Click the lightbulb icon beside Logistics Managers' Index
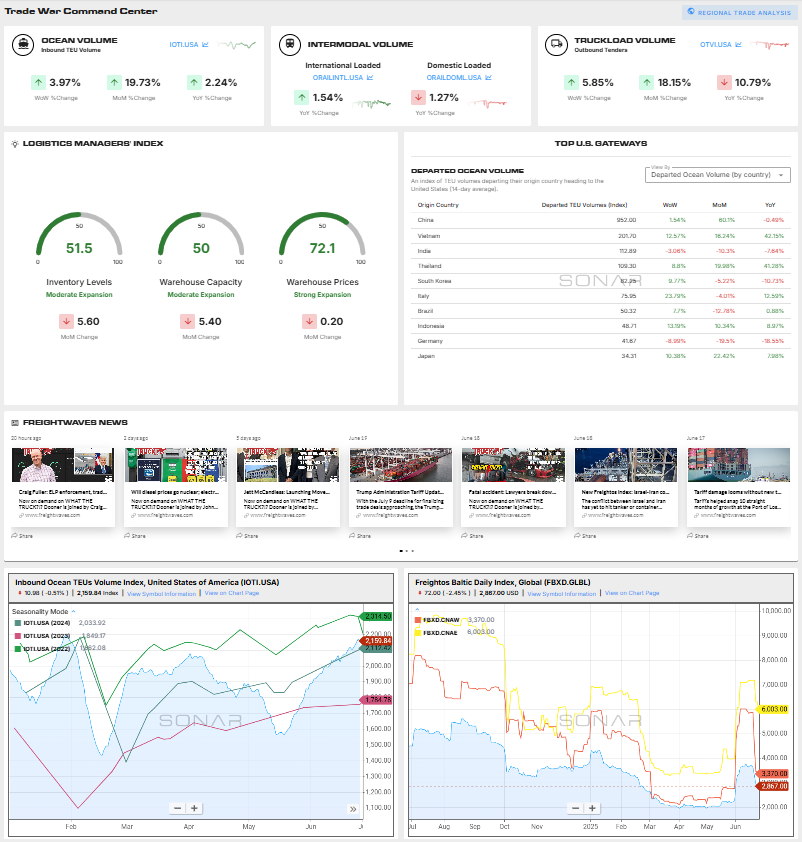 click(15, 143)
